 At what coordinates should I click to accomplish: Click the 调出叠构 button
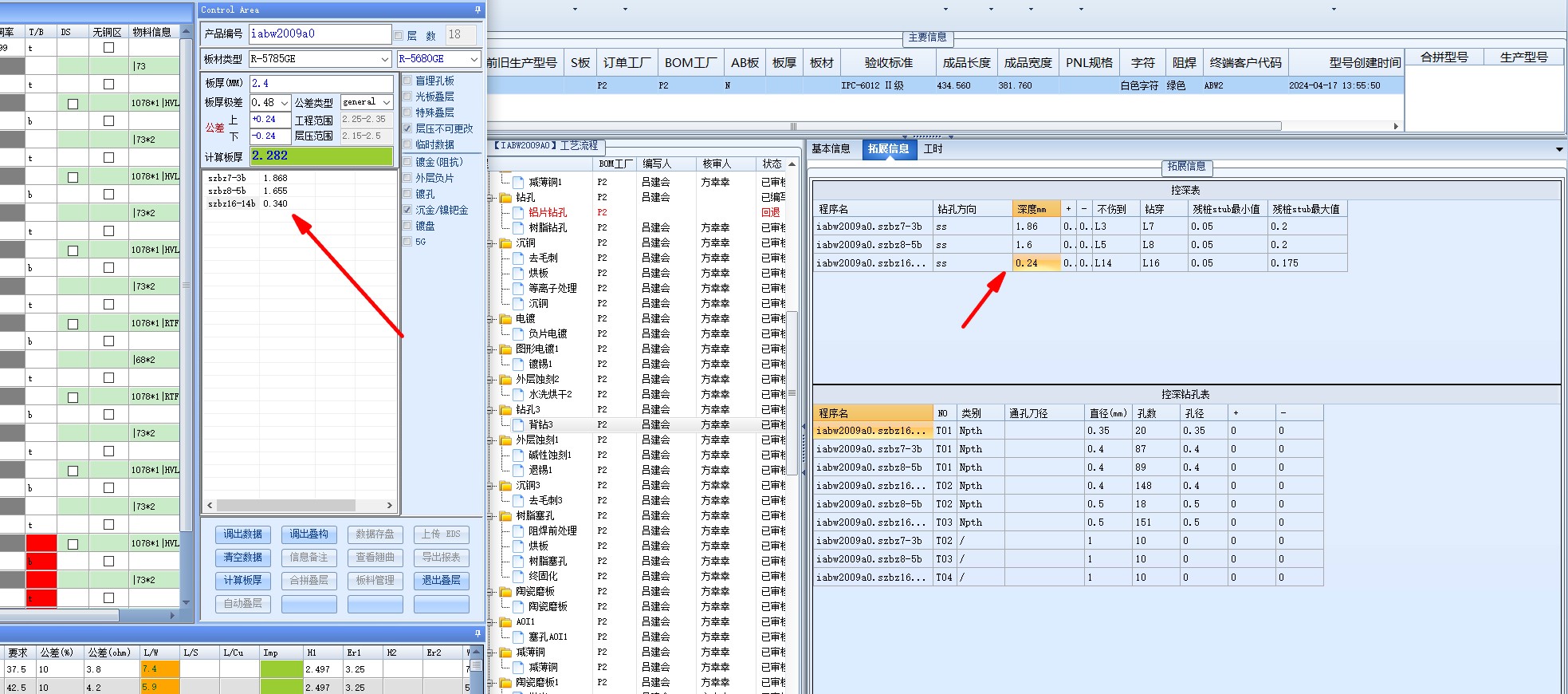click(308, 534)
